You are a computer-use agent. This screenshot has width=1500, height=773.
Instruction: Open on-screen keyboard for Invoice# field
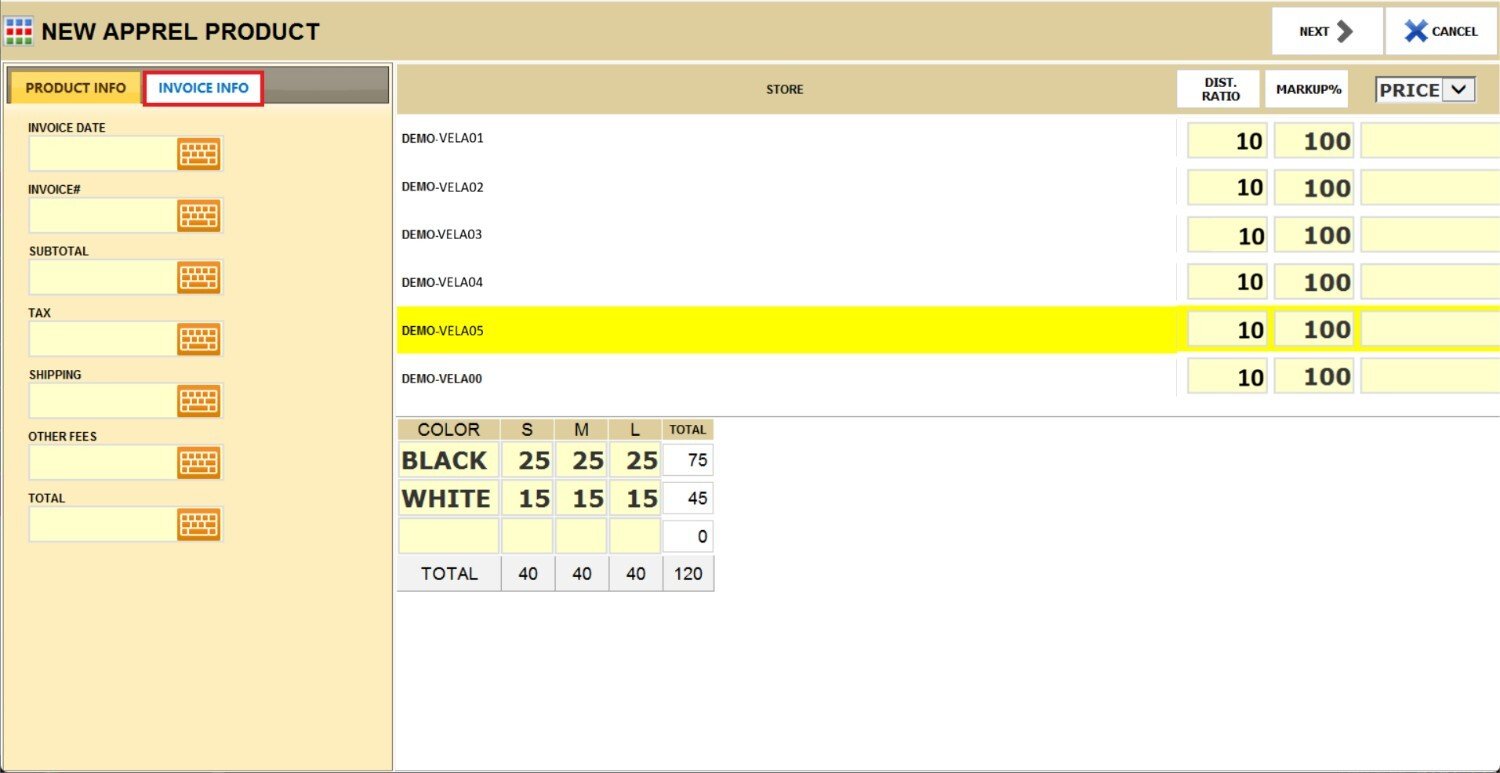[x=198, y=216]
